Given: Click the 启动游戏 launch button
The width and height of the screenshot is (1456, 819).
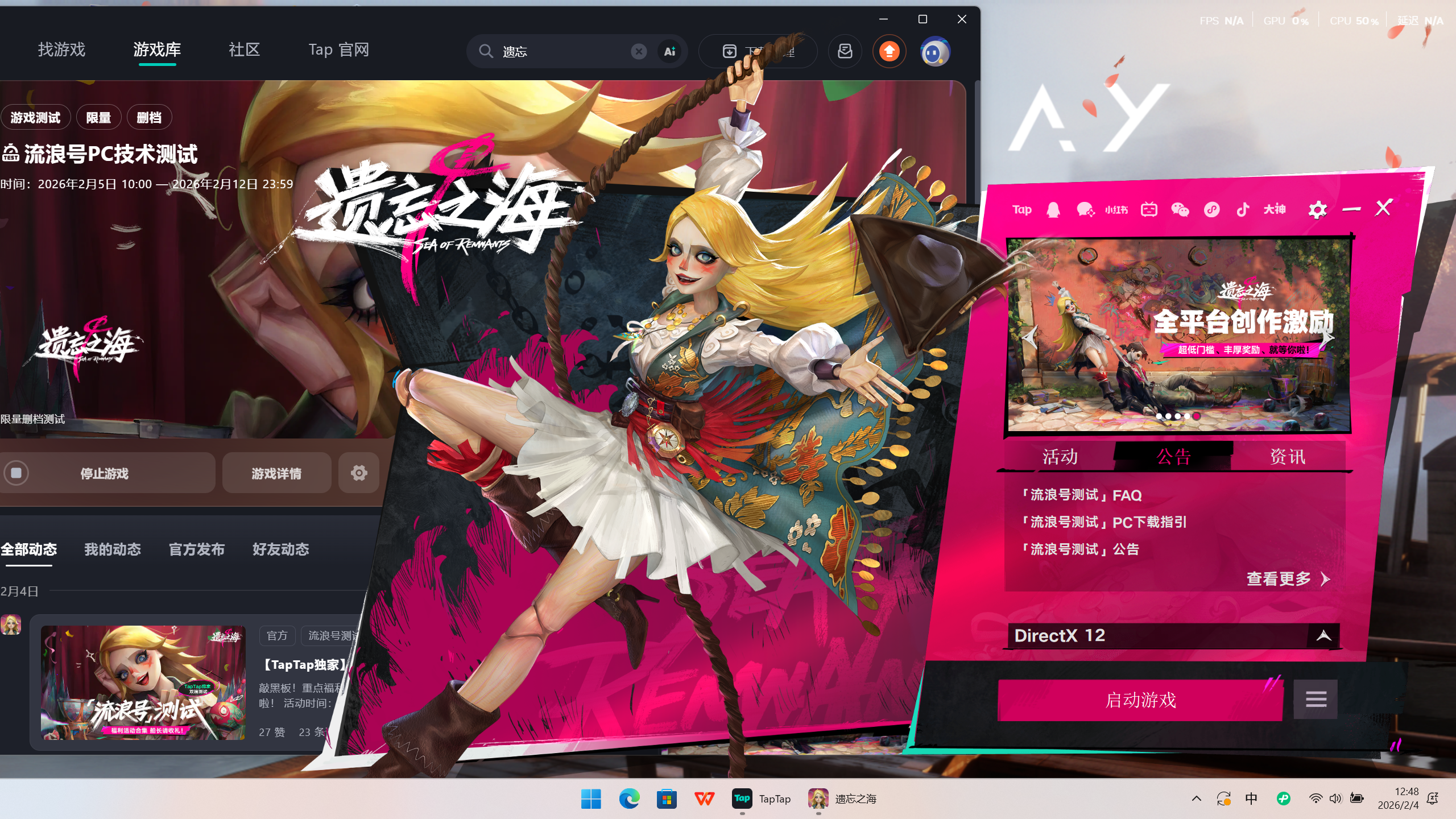Looking at the screenshot, I should (x=1140, y=700).
